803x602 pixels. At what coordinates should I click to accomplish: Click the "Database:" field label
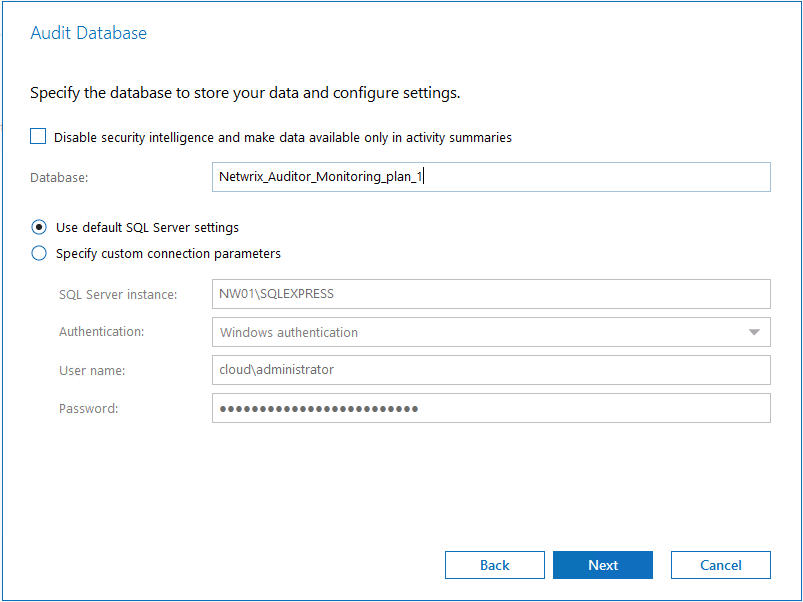click(59, 177)
